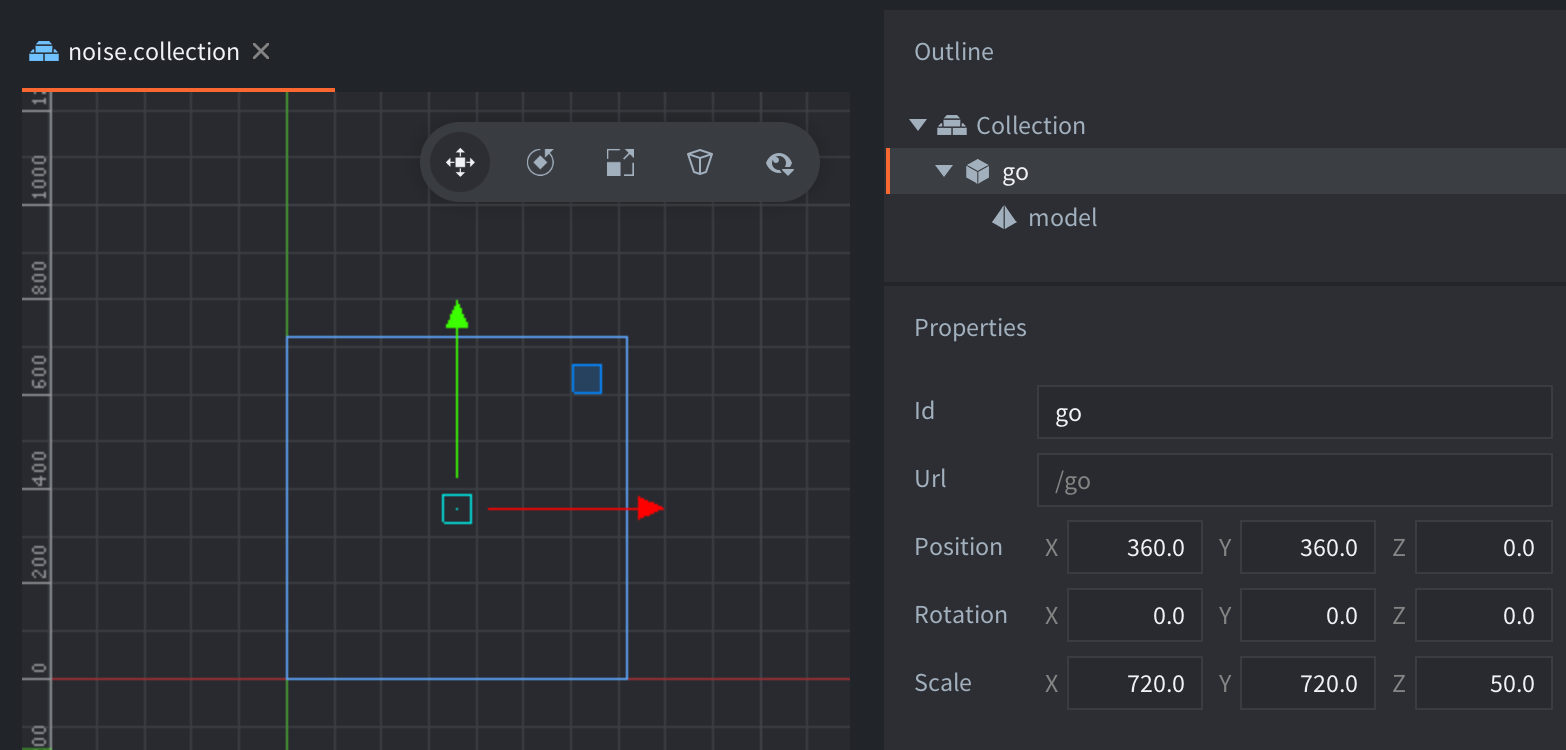The height and width of the screenshot is (750, 1566).
Task: Click the camera perspective icon in the toolbar
Action: [779, 162]
